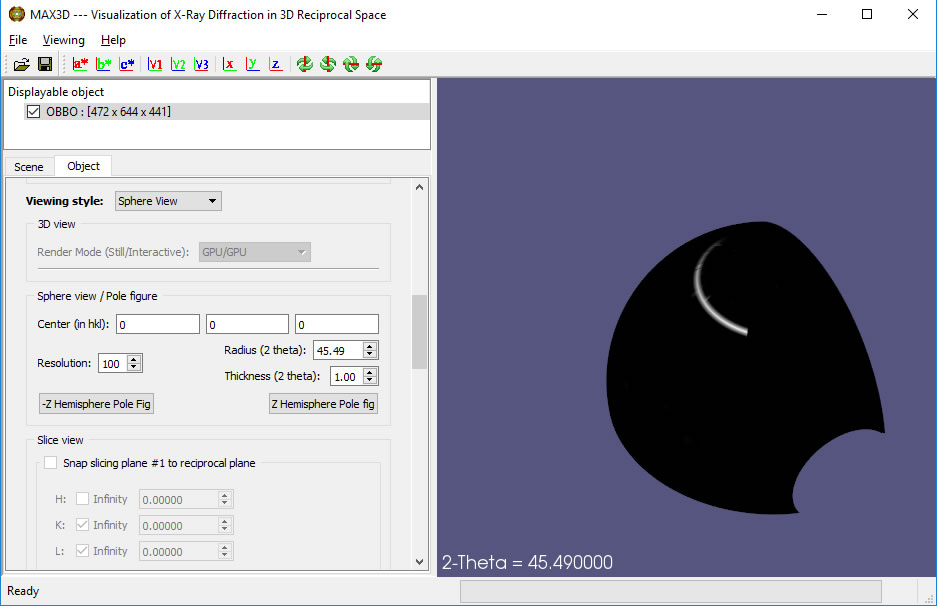Click the first Center (in hkl) input field
The width and height of the screenshot is (937, 606).
click(158, 324)
